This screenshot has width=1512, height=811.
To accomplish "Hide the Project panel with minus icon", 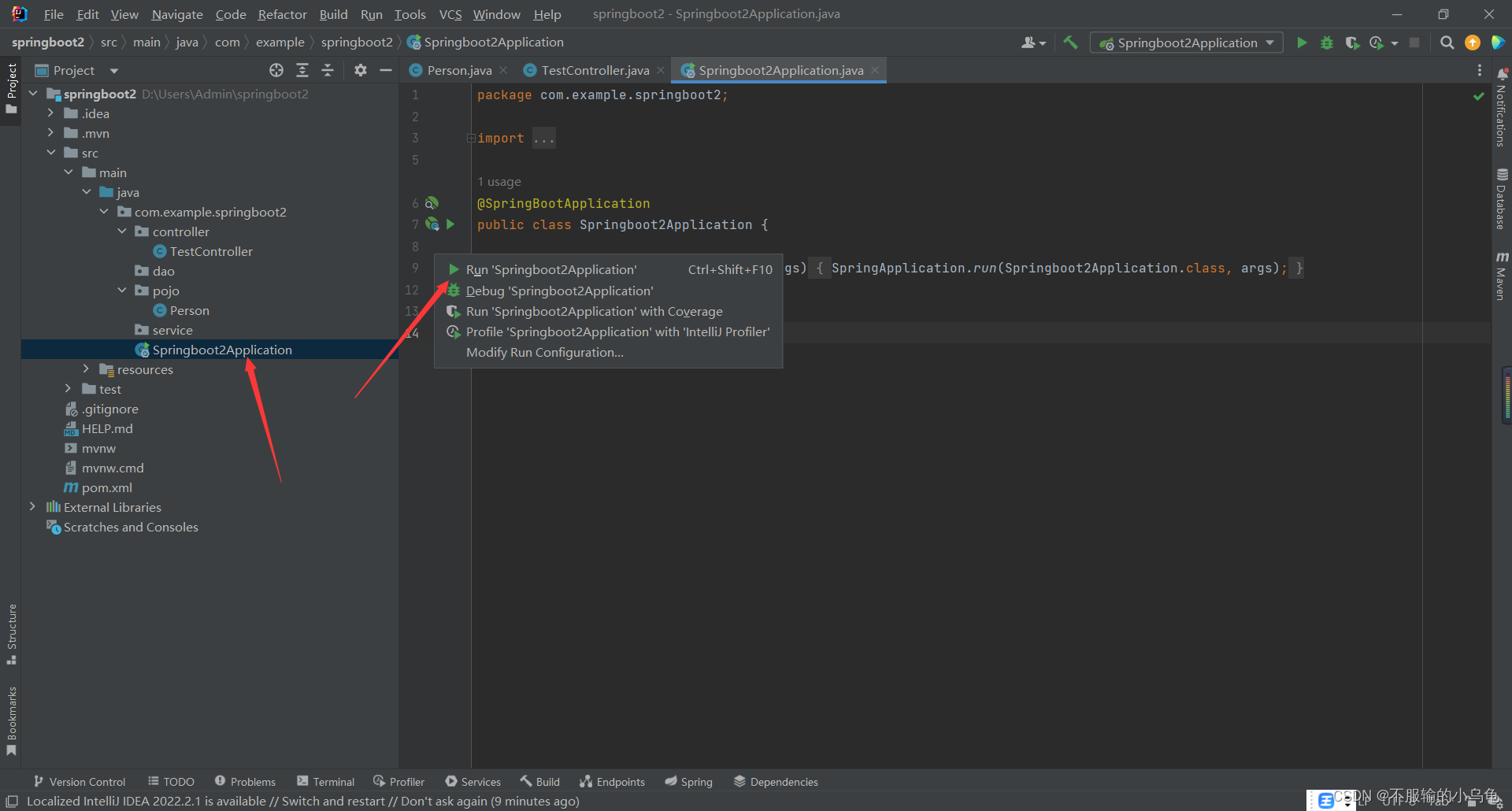I will tap(386, 70).
